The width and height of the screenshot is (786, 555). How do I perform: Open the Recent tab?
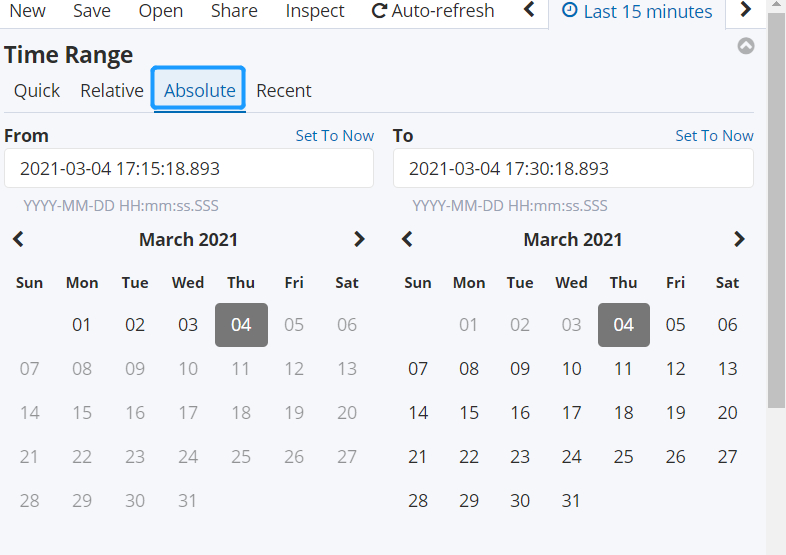pos(284,90)
